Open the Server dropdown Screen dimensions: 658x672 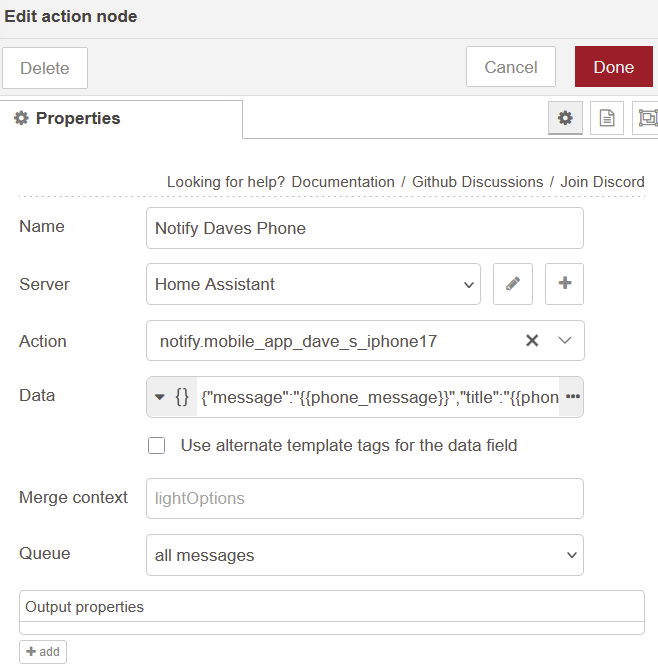click(x=313, y=284)
